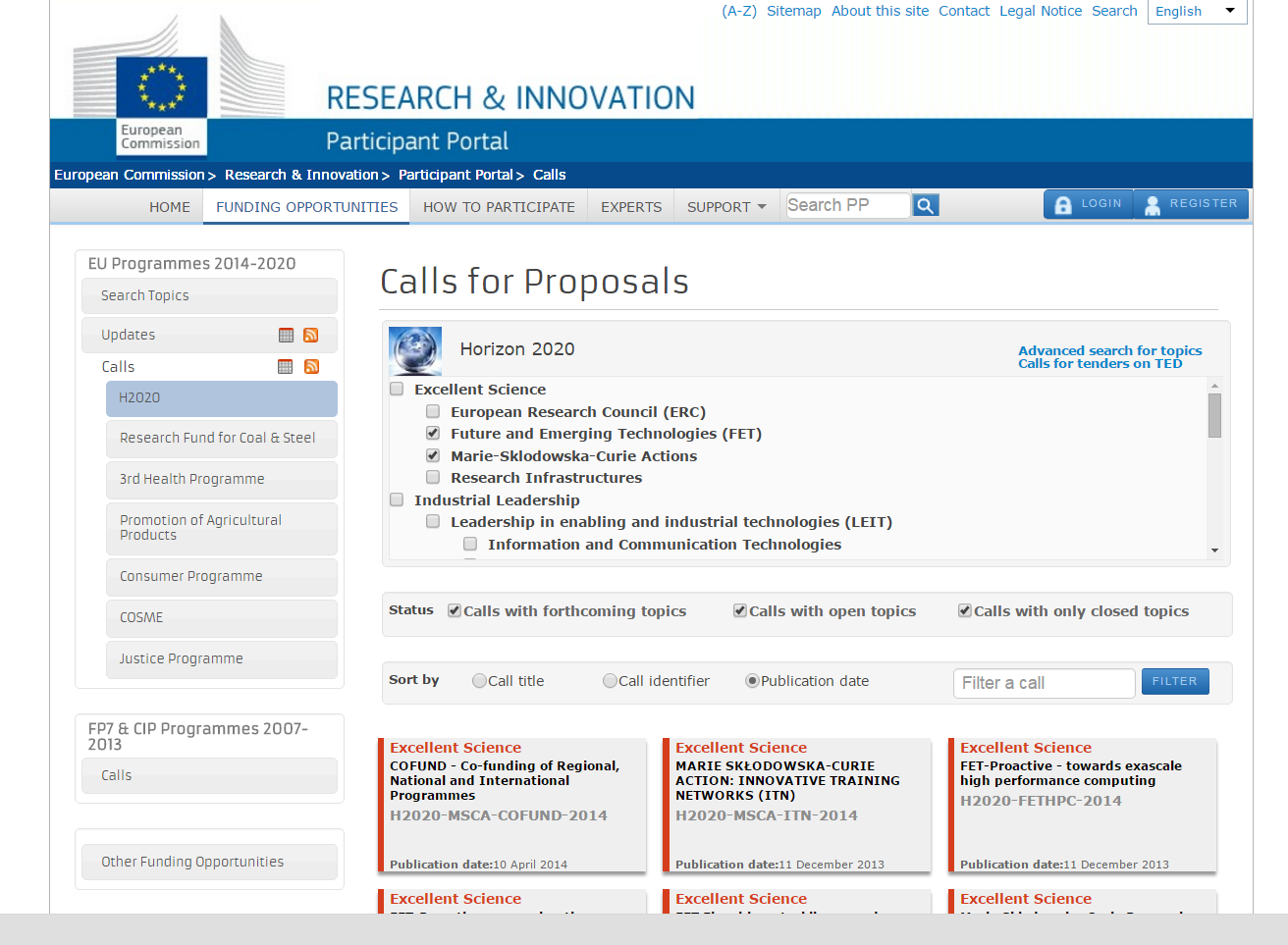Select COSME in the sidebar
The image size is (1288, 945).
tap(221, 618)
